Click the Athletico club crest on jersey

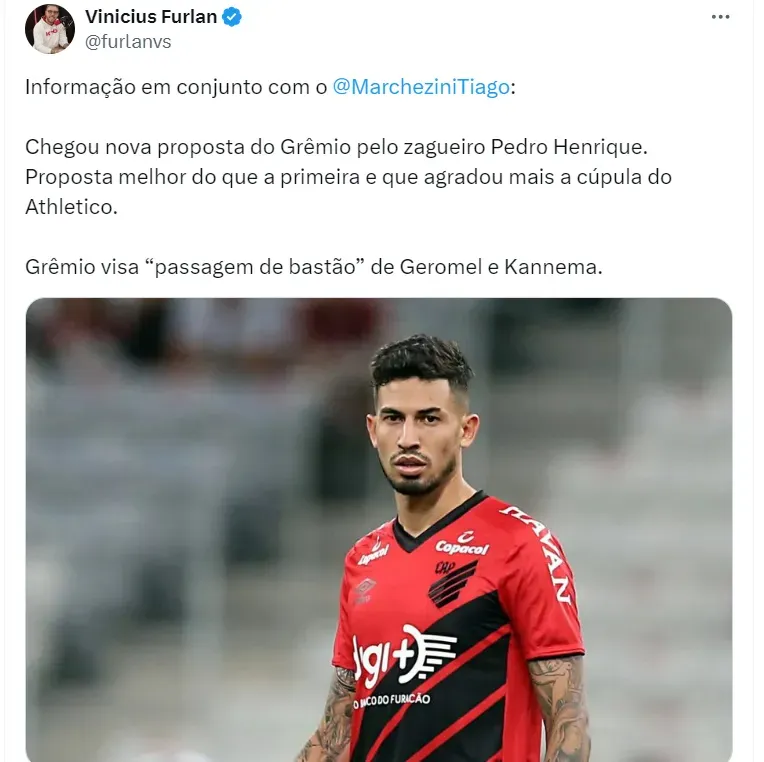[452, 583]
